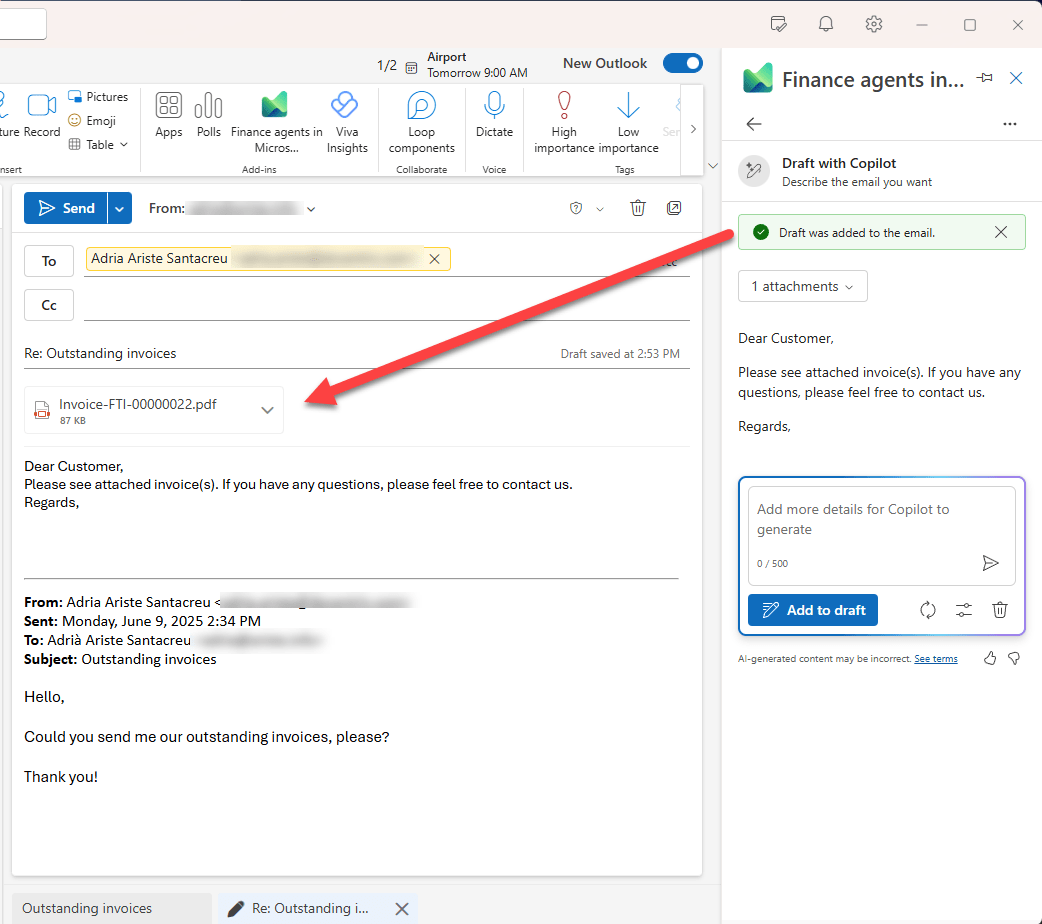Go back in the Finance agents pane
The width and height of the screenshot is (1042, 924).
tap(754, 124)
